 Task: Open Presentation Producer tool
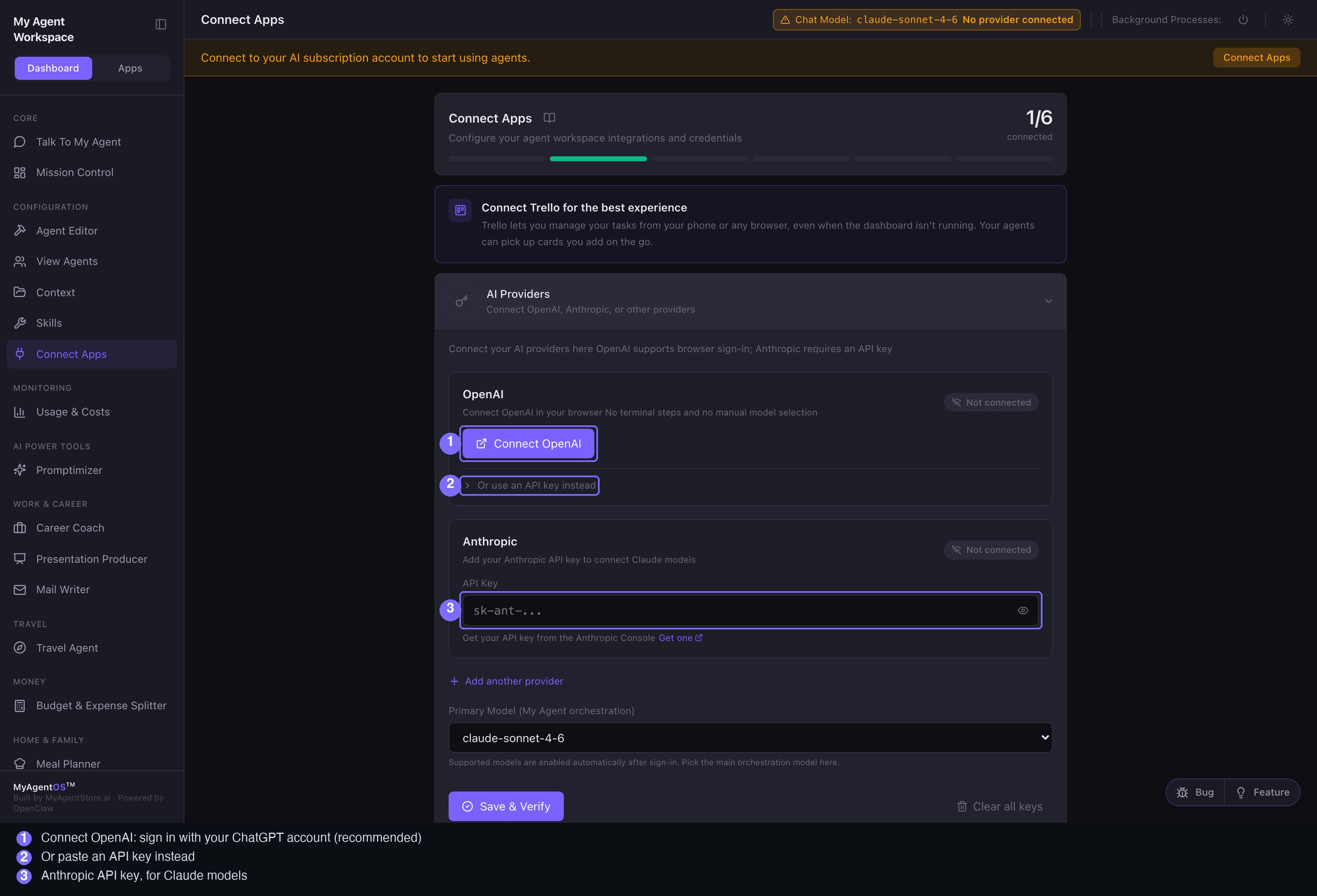[x=91, y=559]
